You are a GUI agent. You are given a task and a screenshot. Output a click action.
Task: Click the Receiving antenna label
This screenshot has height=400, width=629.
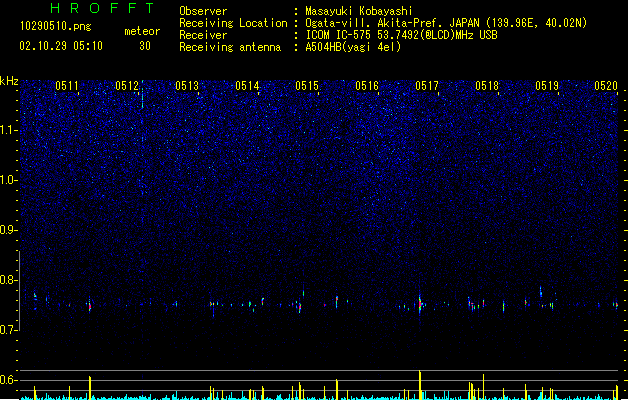(230, 47)
